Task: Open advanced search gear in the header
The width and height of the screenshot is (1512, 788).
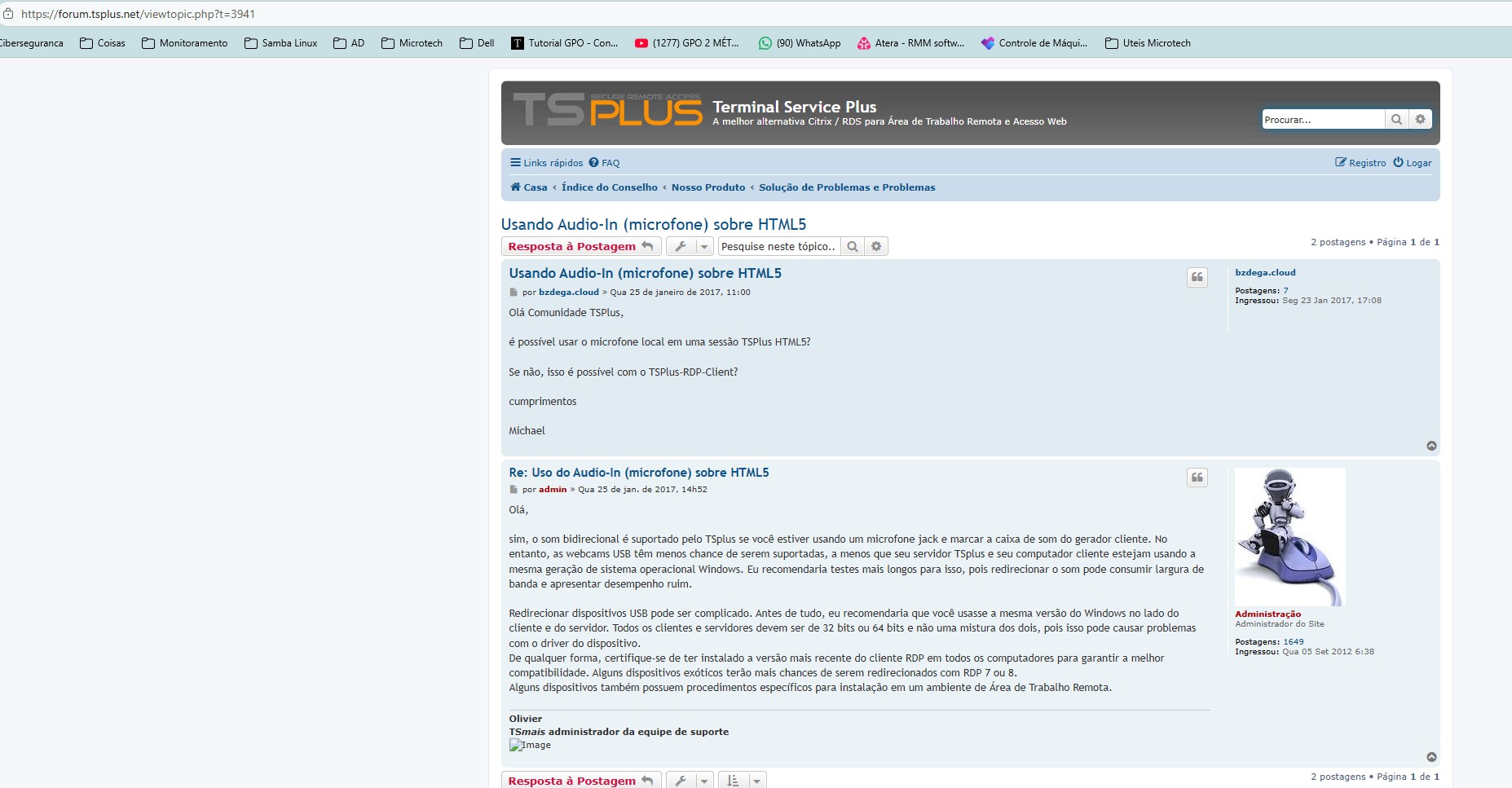Action: [x=1420, y=119]
